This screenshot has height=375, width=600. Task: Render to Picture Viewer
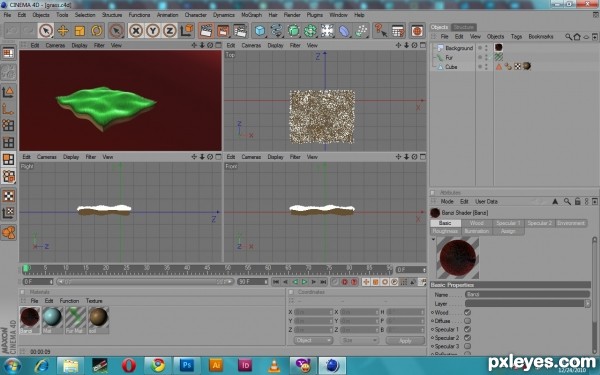pyautogui.click(x=223, y=31)
